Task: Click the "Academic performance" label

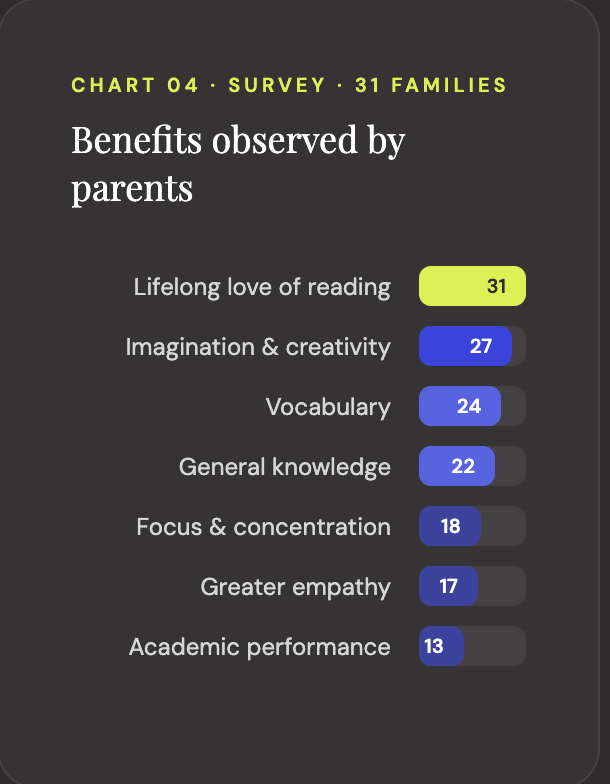Action: pos(259,647)
